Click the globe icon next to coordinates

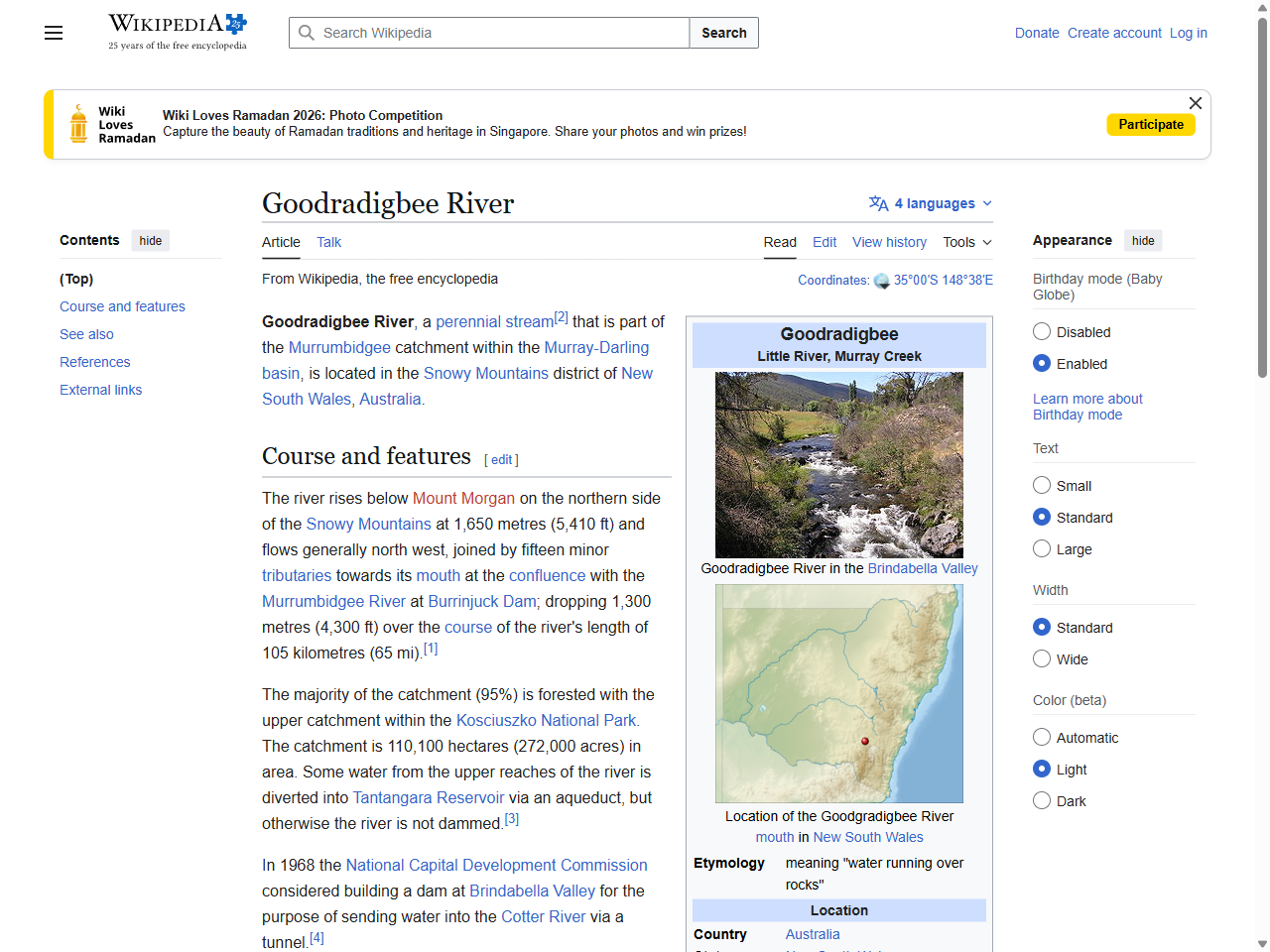[881, 281]
